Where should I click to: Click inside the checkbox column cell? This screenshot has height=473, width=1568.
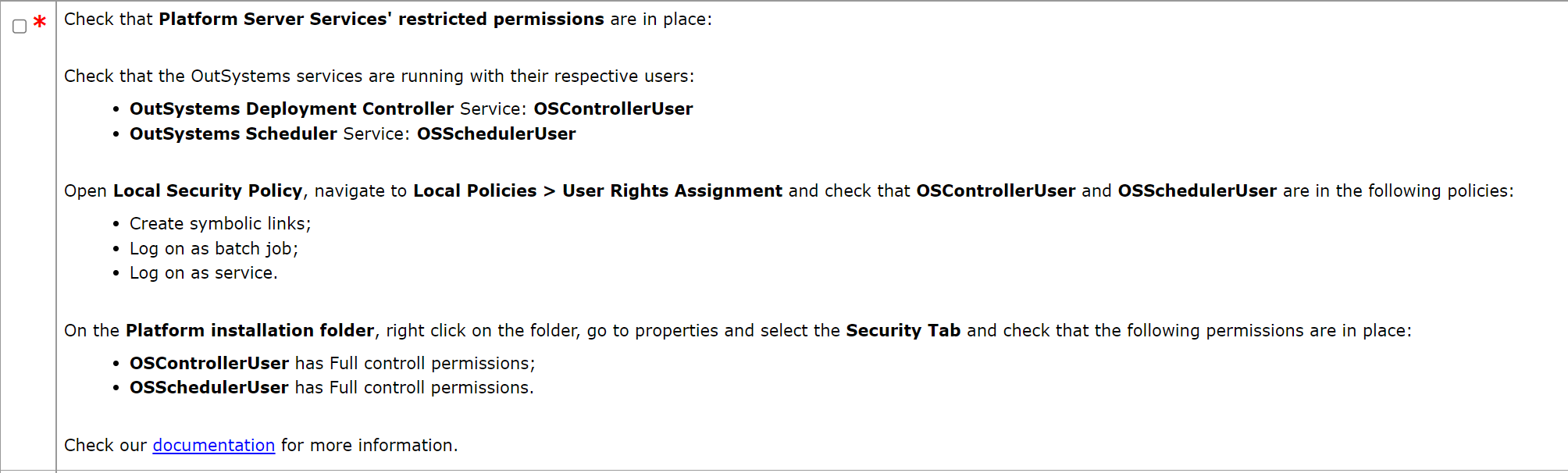(27, 234)
